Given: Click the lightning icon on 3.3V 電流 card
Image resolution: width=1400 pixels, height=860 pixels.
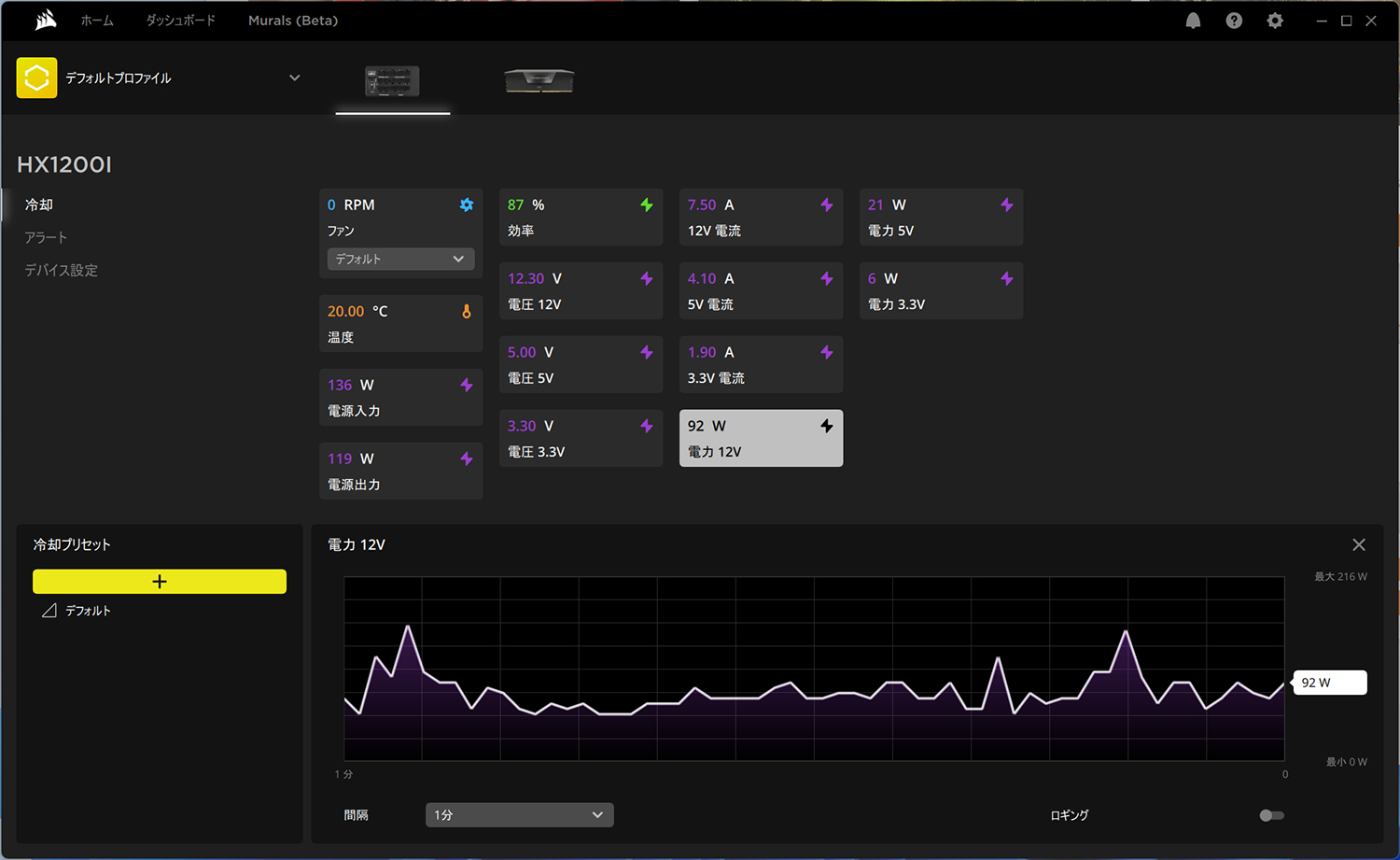Looking at the screenshot, I should pos(827,352).
